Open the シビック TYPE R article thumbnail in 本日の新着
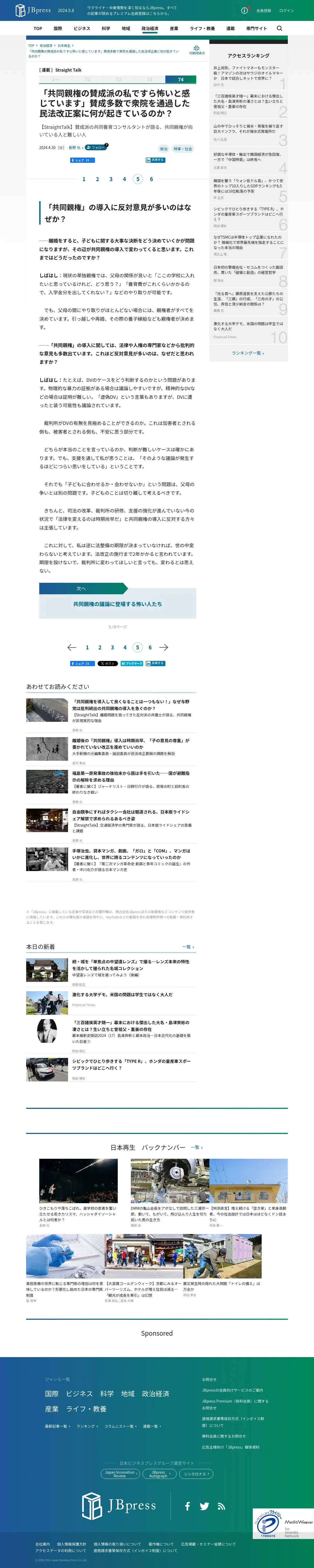314x1568 pixels. pos(47,1069)
